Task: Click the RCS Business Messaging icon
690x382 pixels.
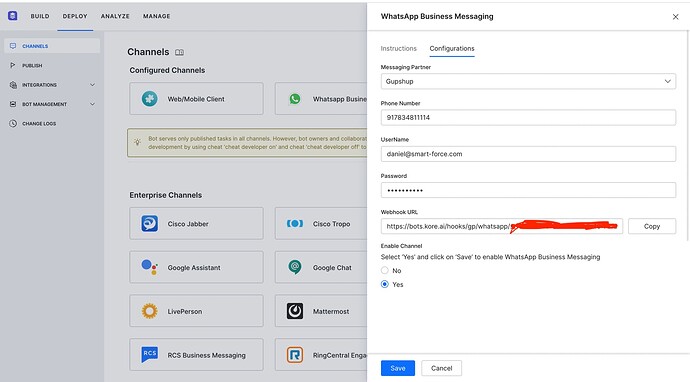Action: pos(149,355)
